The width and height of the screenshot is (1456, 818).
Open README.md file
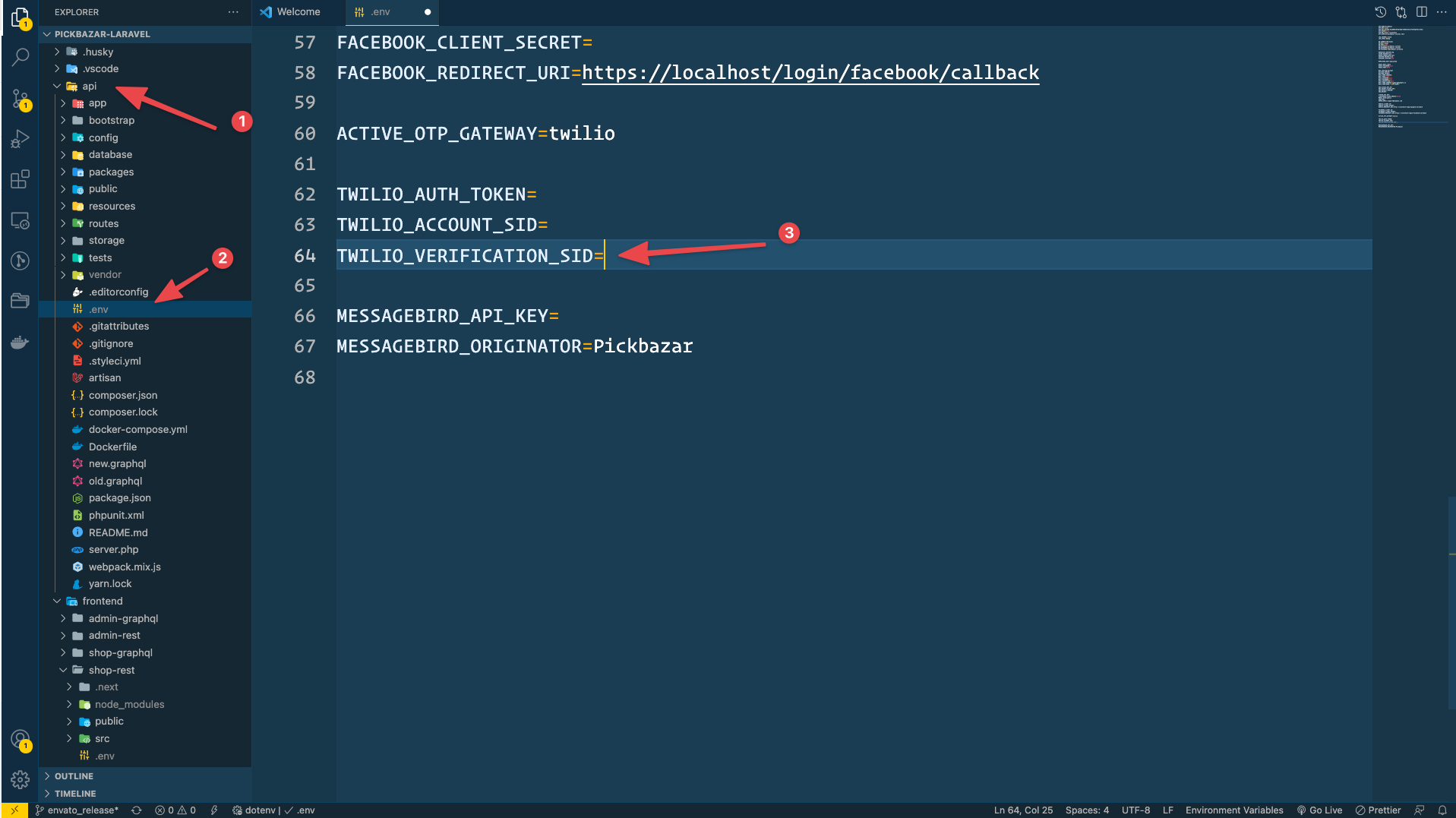(x=145, y=532)
